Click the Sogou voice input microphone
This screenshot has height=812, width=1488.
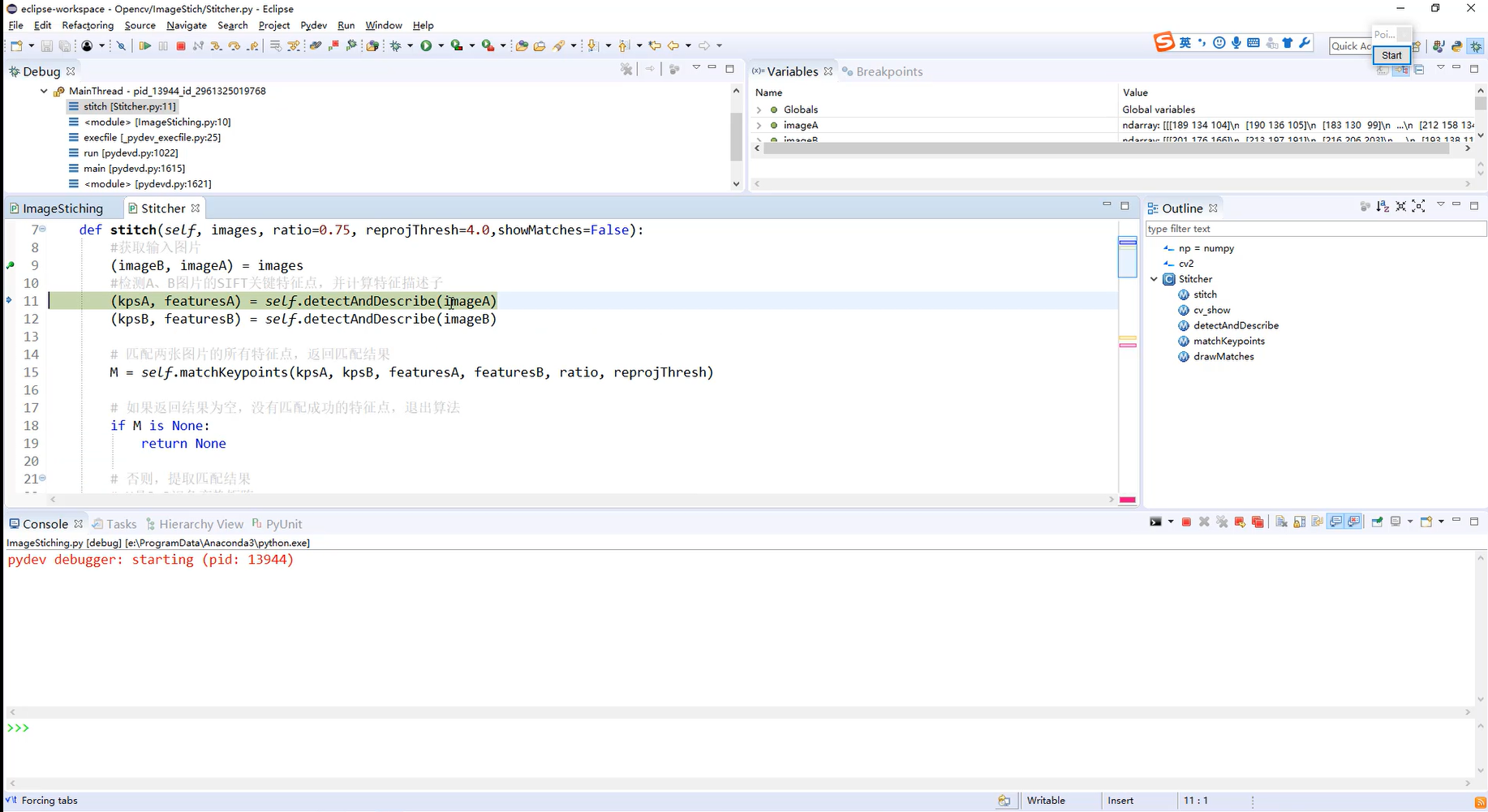click(1236, 43)
